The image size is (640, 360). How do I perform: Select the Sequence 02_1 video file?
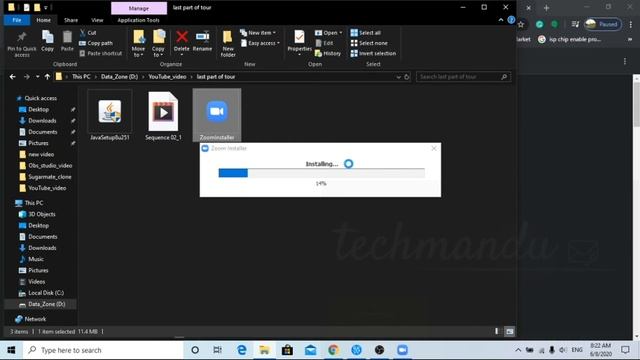[x=163, y=116]
